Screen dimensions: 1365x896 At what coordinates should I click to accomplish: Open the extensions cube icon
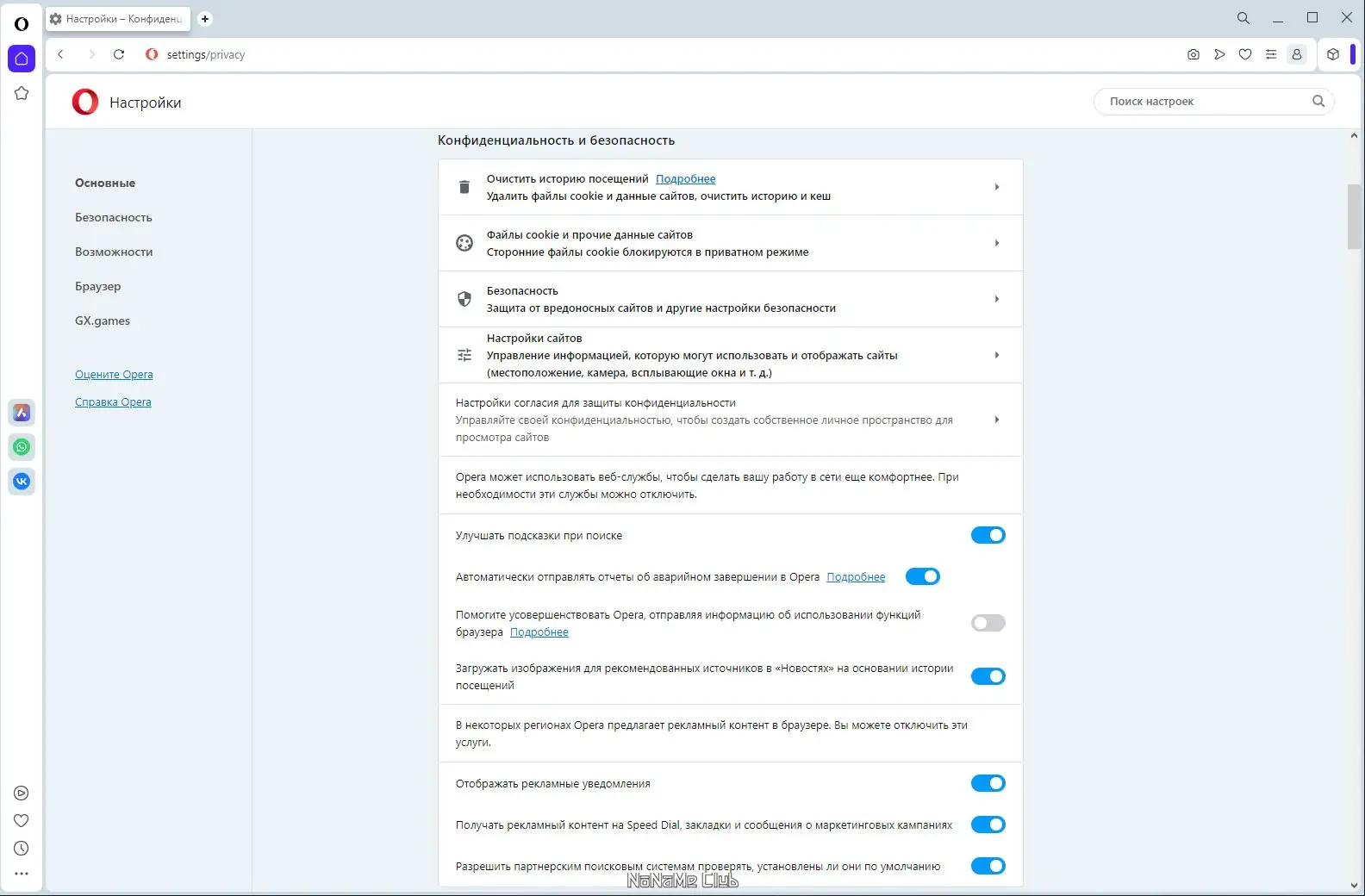click(1333, 54)
